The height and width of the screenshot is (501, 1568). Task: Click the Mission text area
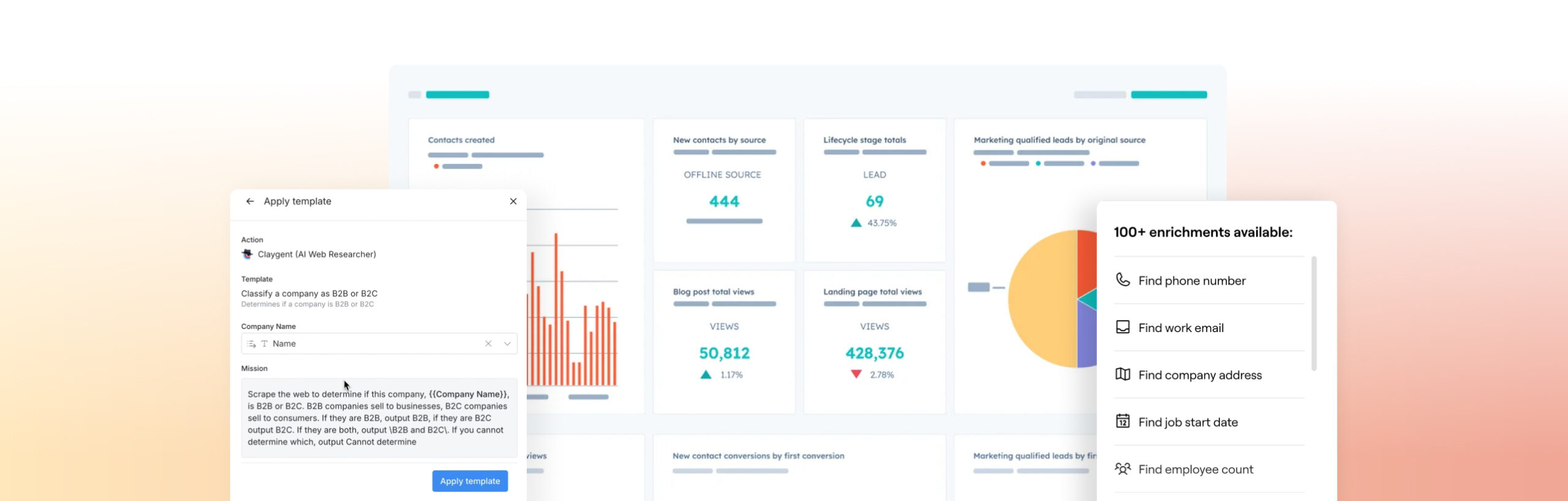click(379, 418)
